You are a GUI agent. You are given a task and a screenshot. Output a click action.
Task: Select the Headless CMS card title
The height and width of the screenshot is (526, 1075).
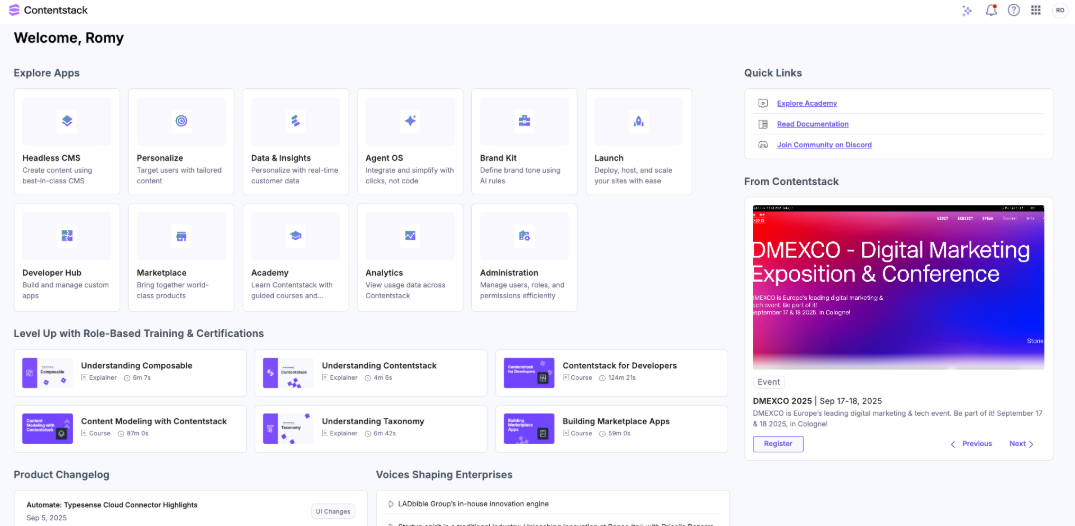tap(50, 158)
